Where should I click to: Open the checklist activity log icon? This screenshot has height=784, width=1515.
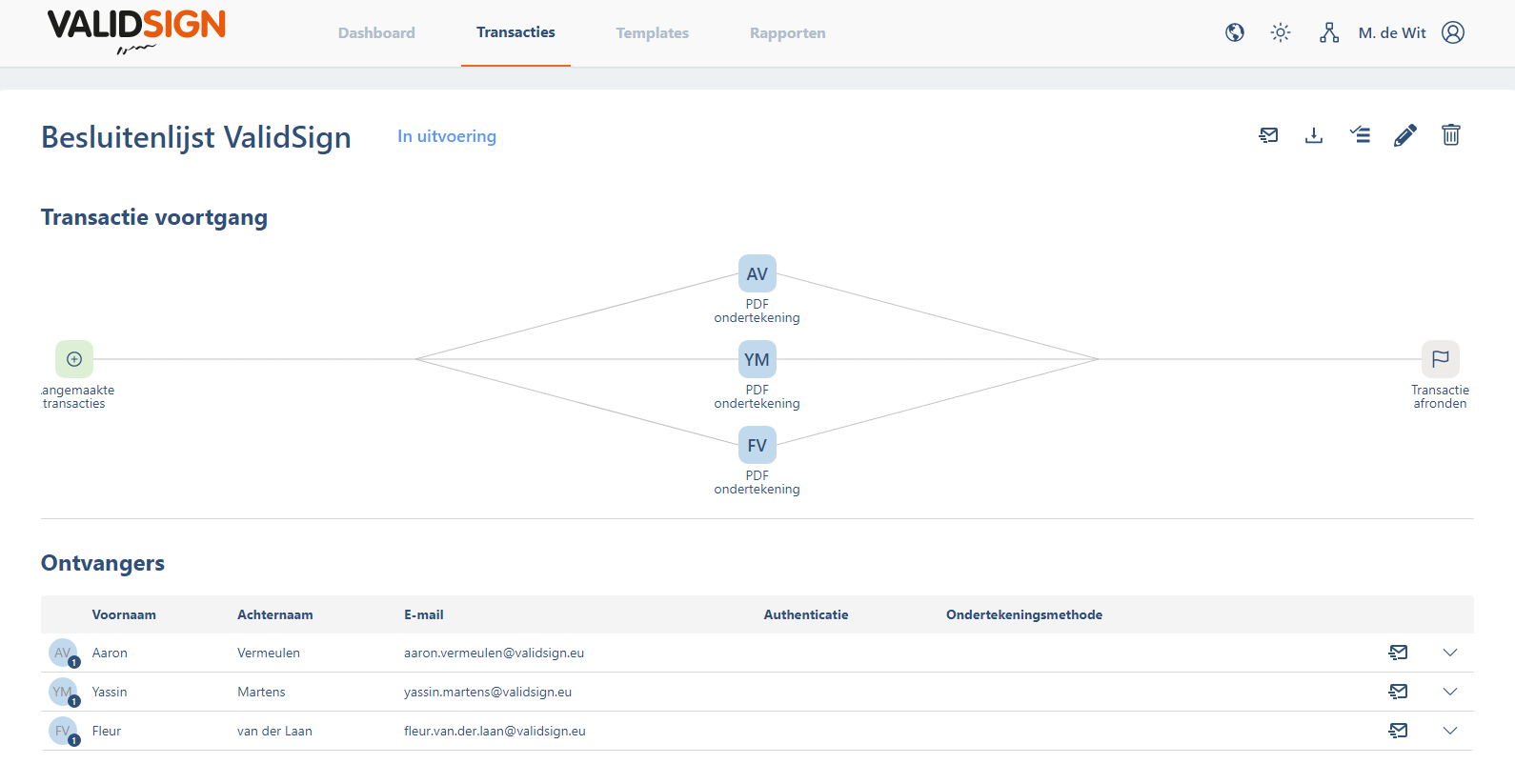(x=1360, y=135)
